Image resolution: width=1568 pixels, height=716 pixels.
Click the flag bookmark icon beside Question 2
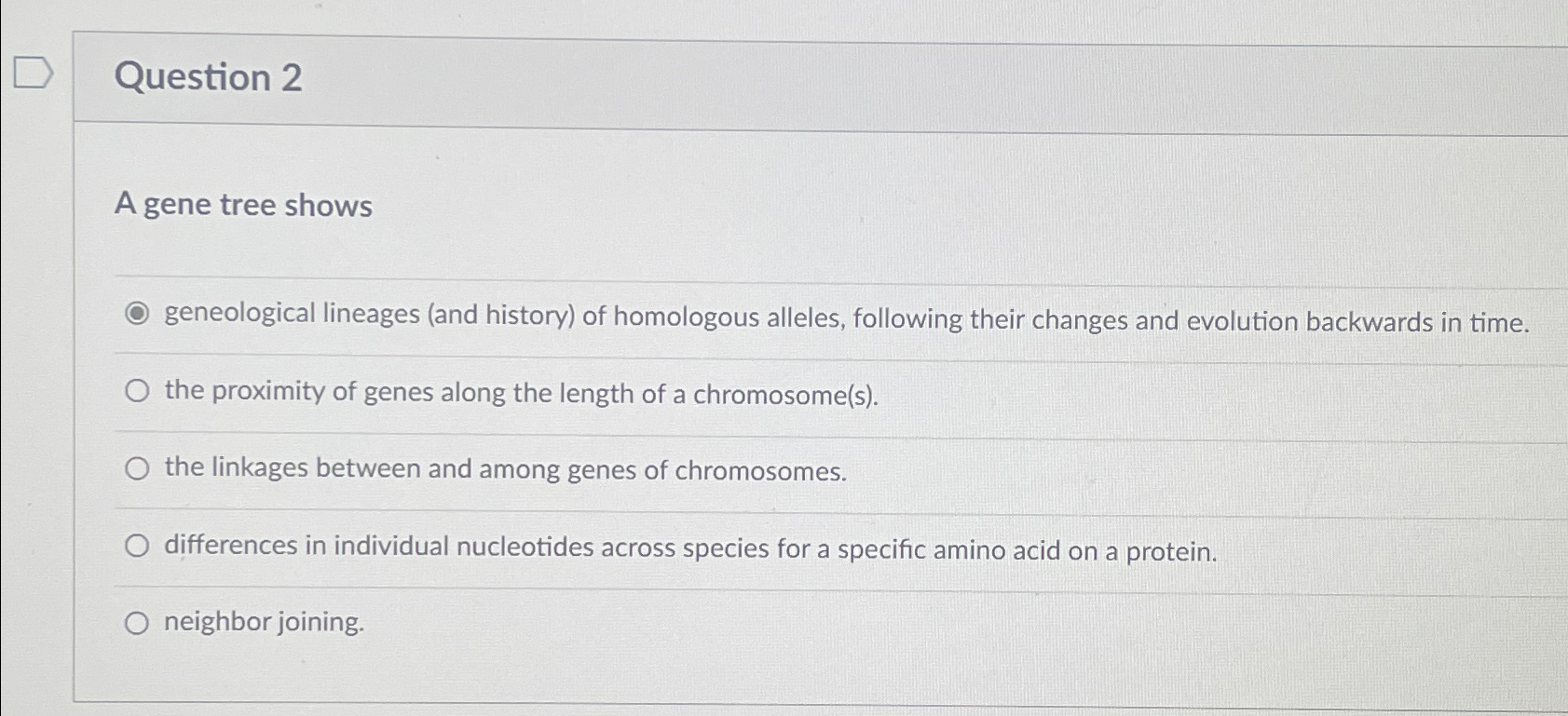point(31,74)
